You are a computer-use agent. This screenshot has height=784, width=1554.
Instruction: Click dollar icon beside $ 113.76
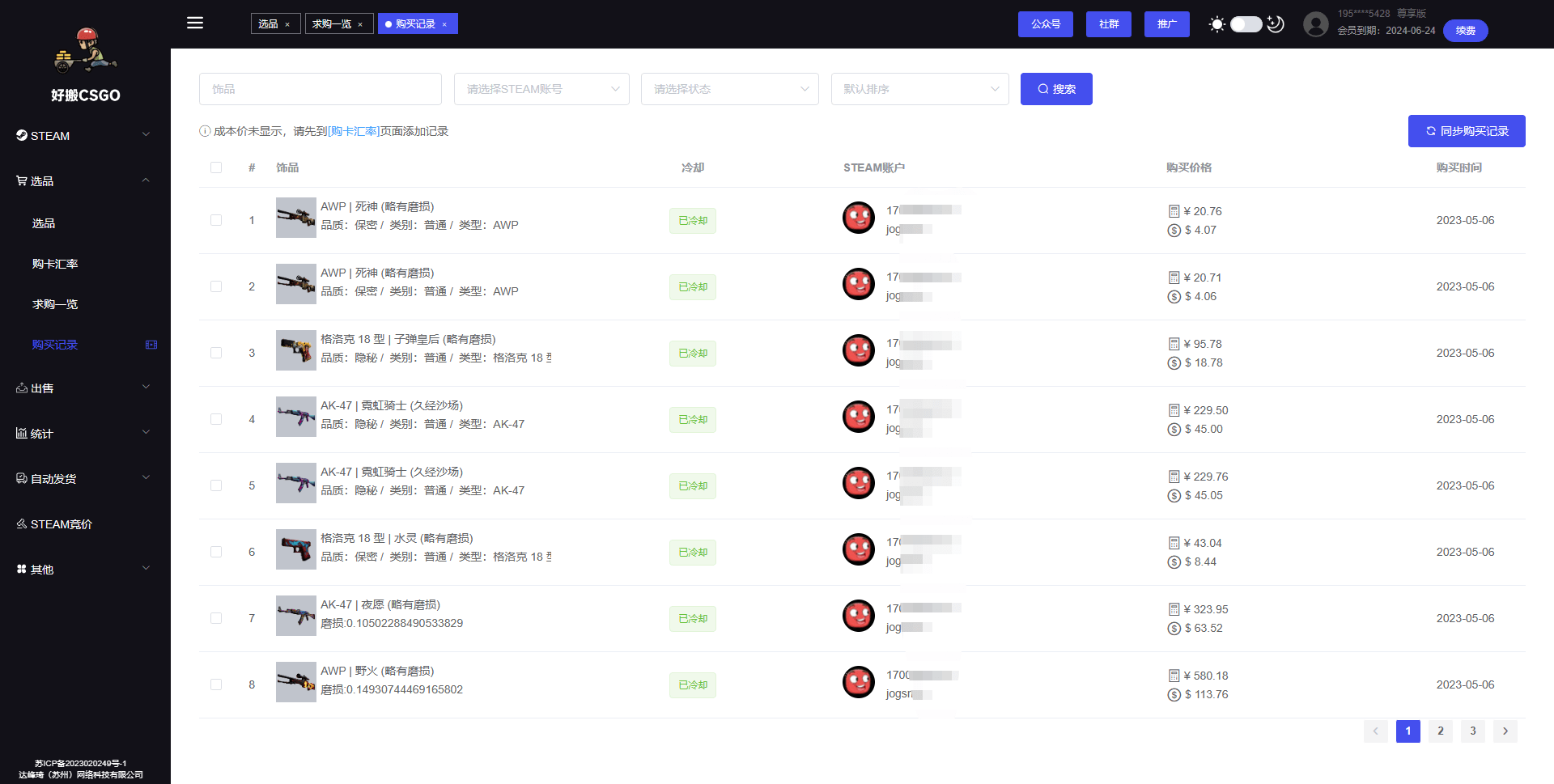(x=1174, y=695)
